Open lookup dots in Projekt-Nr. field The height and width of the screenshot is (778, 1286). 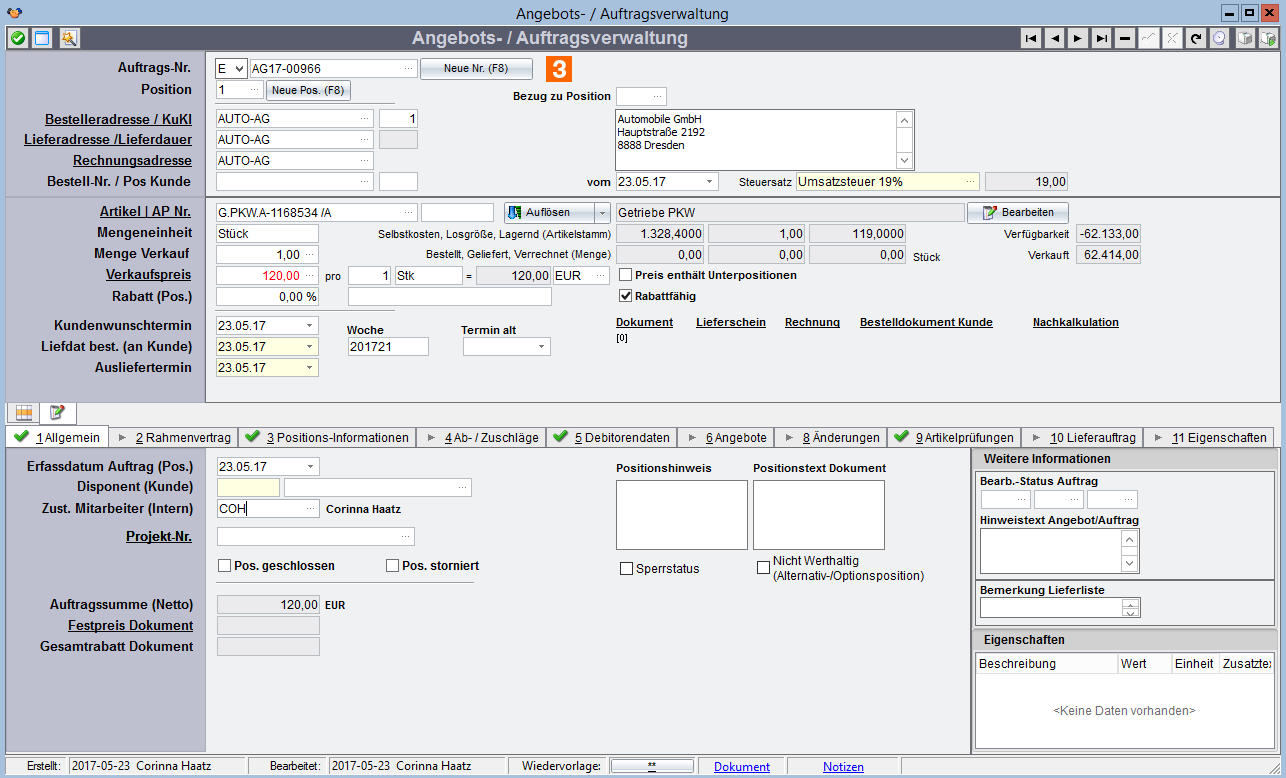point(405,537)
